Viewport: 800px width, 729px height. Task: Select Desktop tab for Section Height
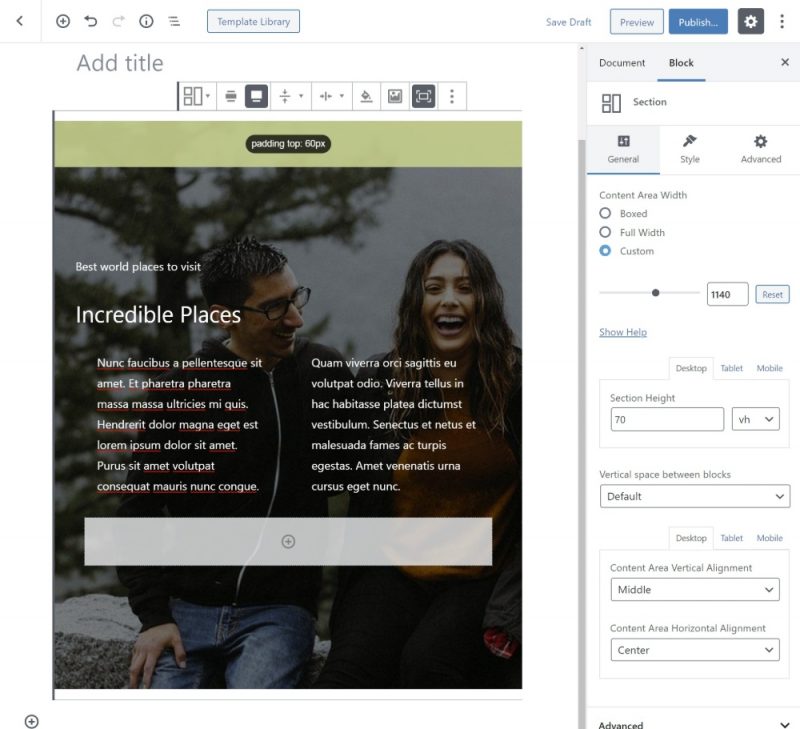(x=691, y=368)
